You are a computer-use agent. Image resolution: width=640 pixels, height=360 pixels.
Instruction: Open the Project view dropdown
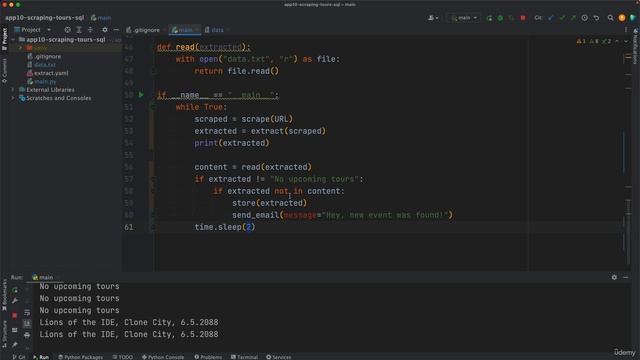click(33, 30)
